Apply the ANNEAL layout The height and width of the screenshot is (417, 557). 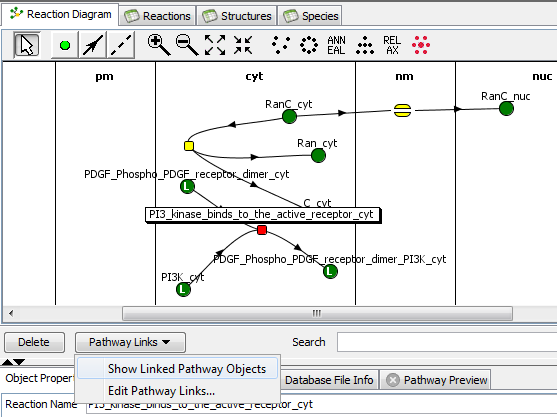click(336, 45)
